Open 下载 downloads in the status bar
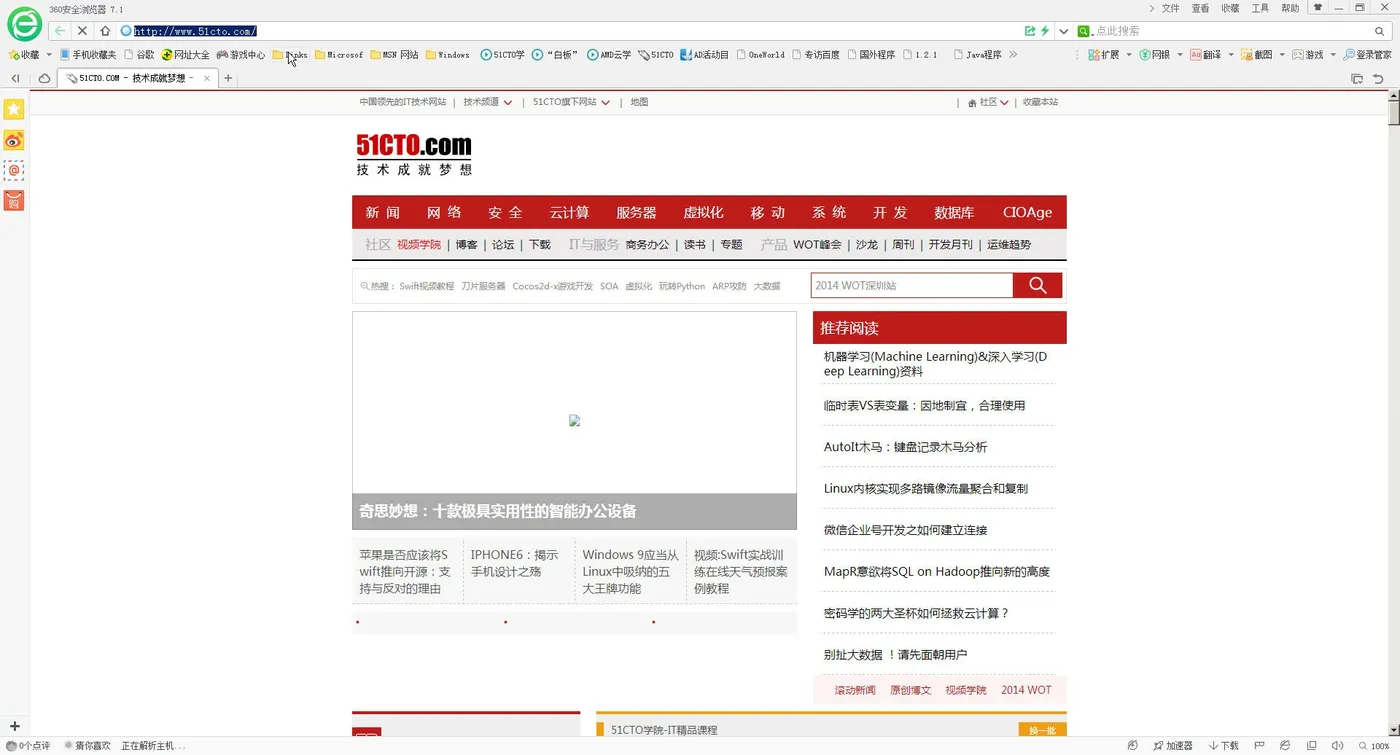Screen dimensions: 1400x755 (1224, 746)
